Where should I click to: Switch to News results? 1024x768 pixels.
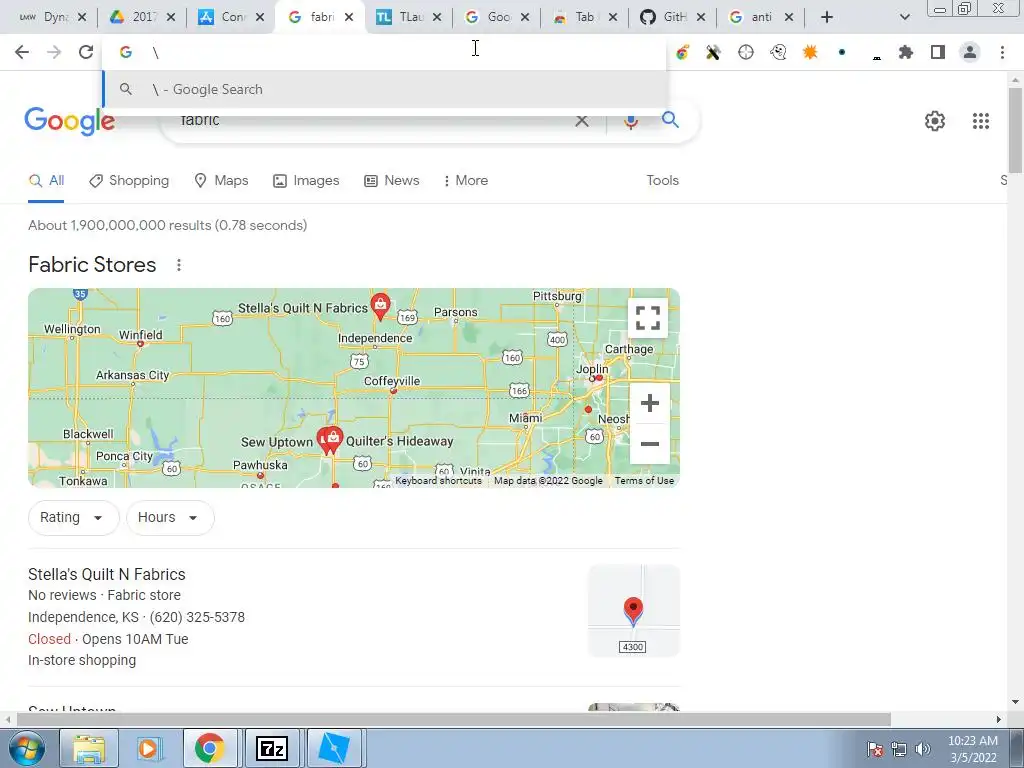(391, 180)
